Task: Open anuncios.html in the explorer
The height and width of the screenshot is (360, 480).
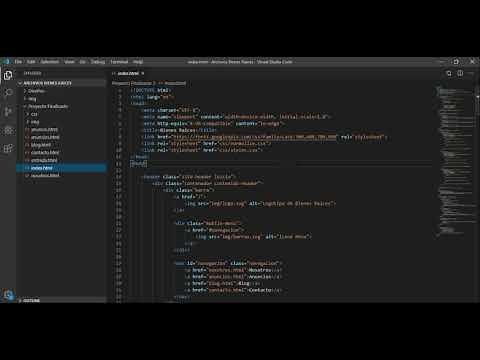Action: (61, 137)
